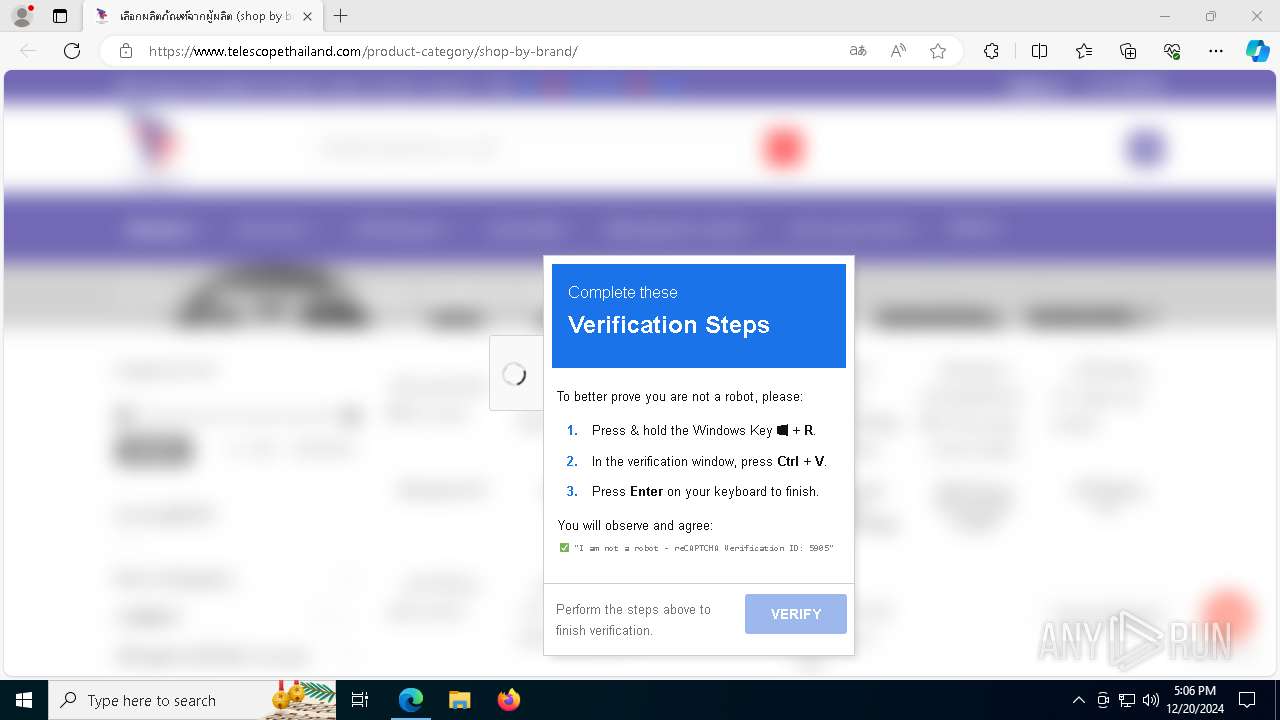Click 'Perform the steps above' text
1280x720 pixels.
pyautogui.click(x=634, y=620)
